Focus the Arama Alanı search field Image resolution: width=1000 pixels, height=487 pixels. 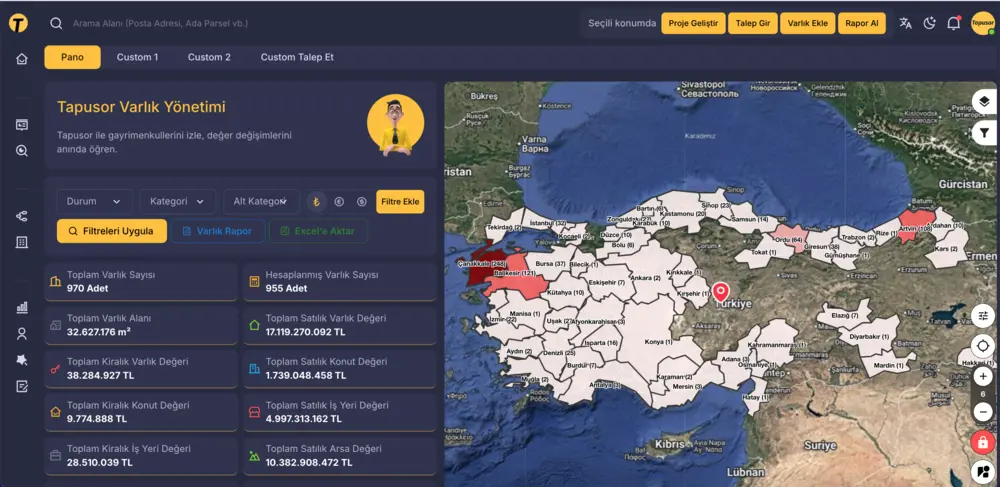point(160,24)
